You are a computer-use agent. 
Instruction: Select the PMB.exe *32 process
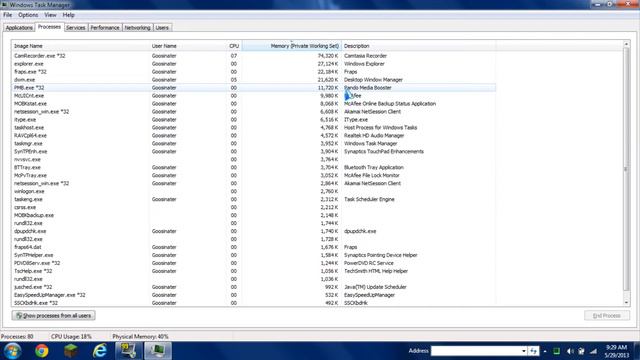coord(254,88)
